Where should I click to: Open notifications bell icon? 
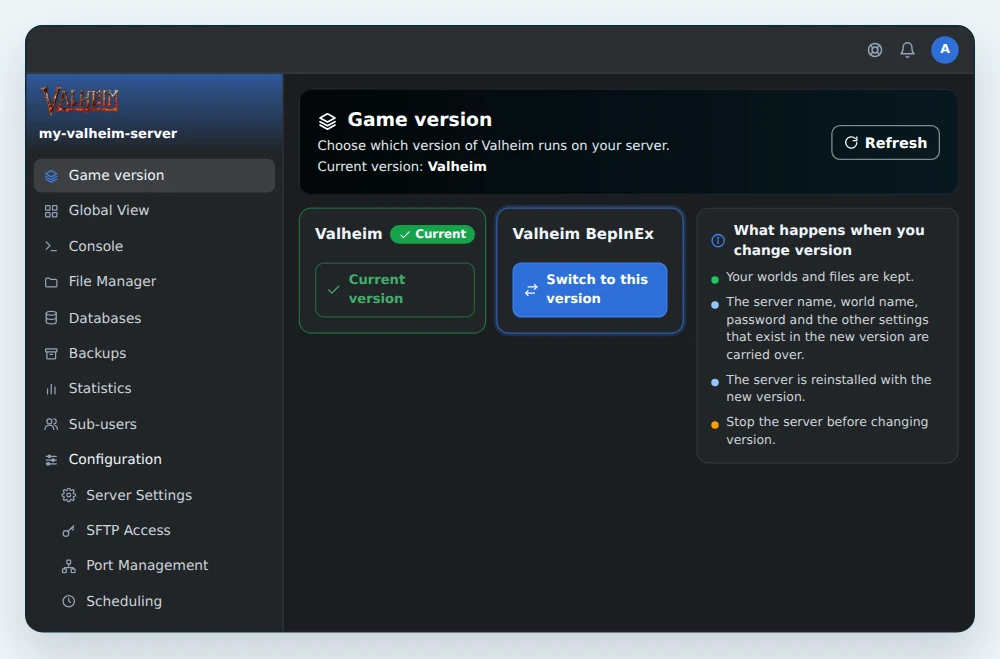click(907, 50)
